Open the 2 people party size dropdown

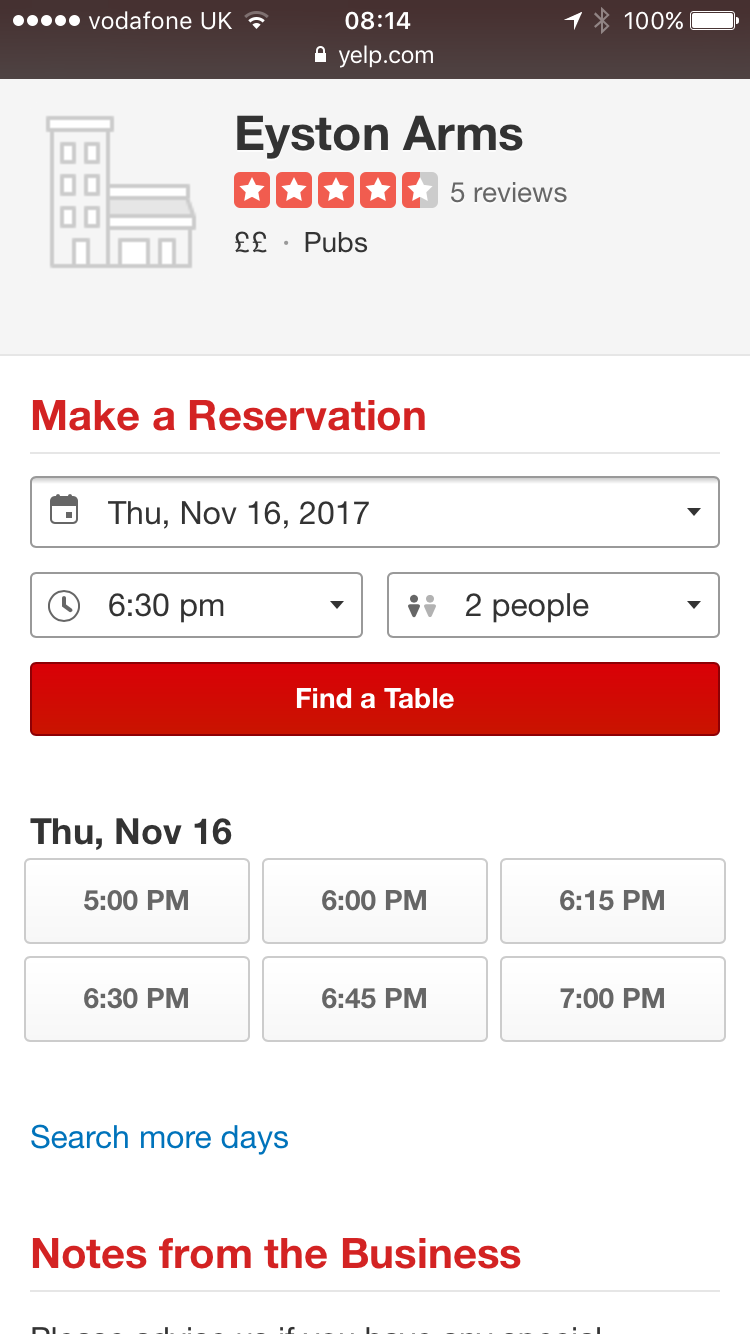[x=553, y=605]
